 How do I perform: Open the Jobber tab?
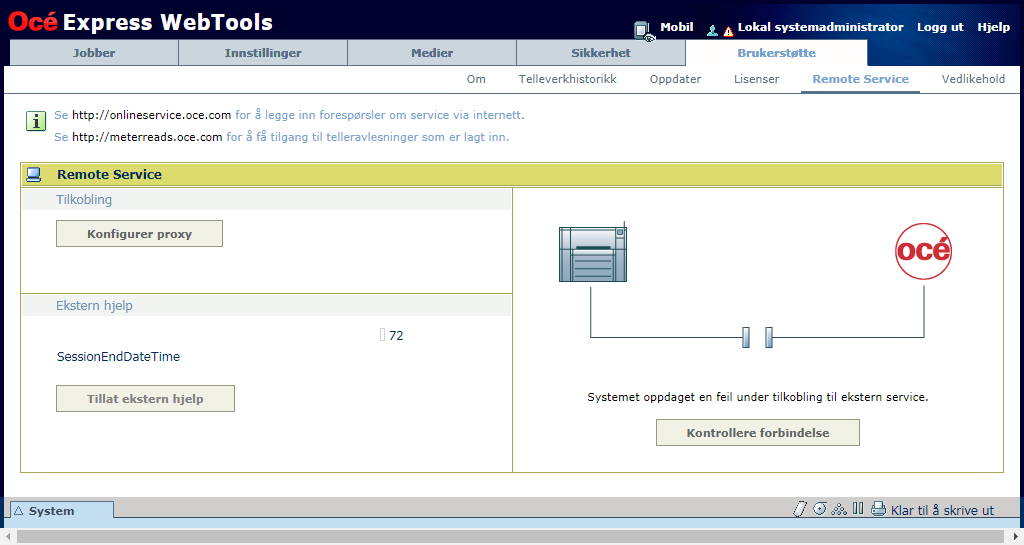click(94, 53)
